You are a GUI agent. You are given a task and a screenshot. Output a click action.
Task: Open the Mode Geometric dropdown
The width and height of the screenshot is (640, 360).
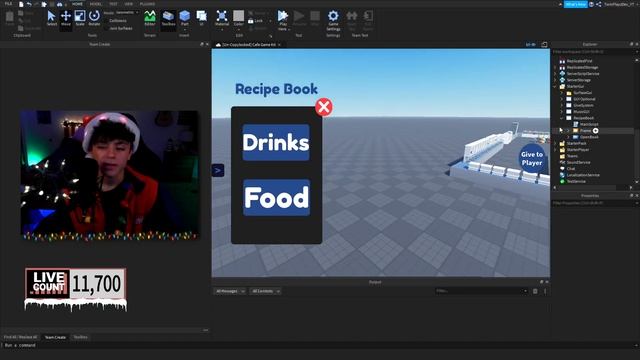127,13
